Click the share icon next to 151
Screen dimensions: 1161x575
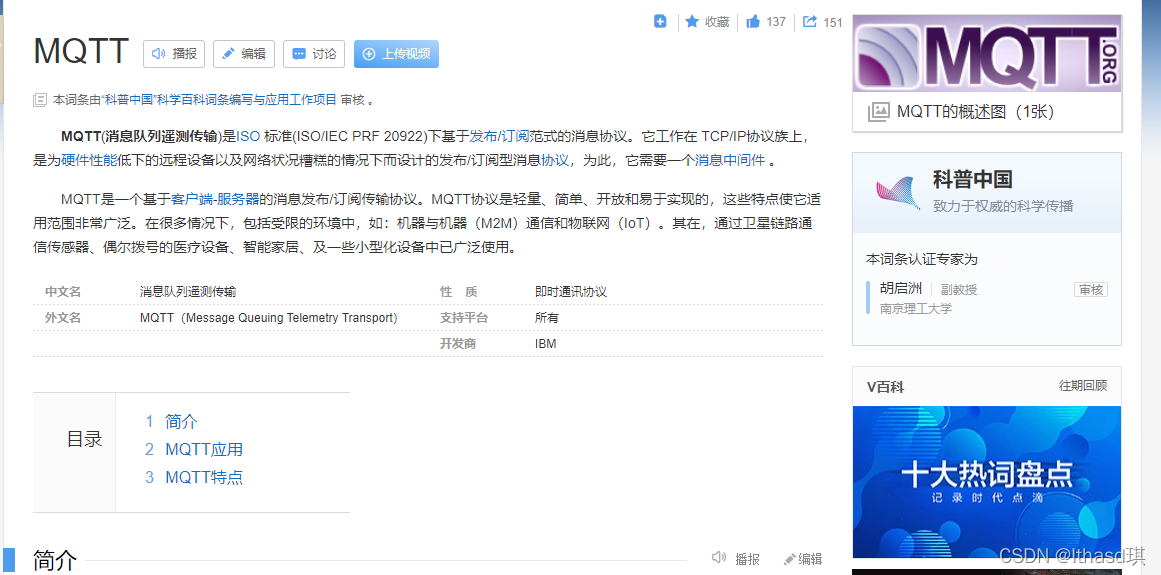(x=810, y=21)
